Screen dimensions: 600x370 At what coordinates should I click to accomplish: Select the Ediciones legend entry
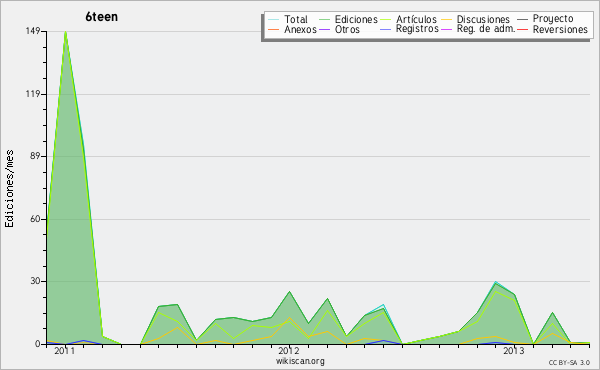tap(348, 19)
